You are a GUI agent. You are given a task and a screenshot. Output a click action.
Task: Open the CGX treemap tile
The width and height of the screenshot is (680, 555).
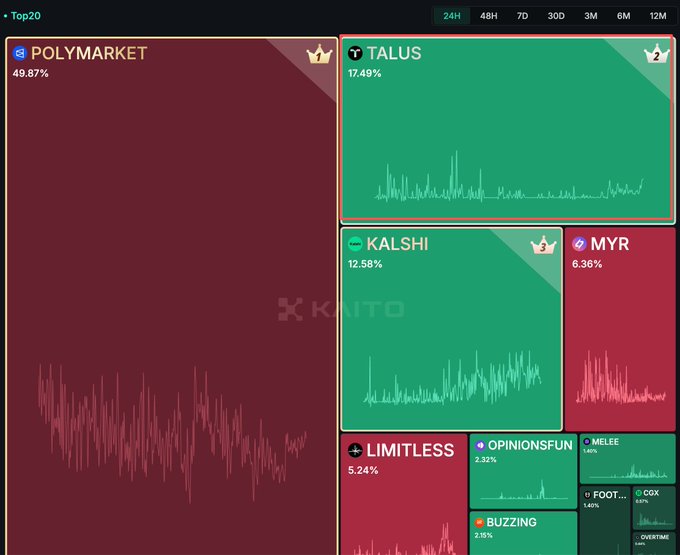coord(652,499)
